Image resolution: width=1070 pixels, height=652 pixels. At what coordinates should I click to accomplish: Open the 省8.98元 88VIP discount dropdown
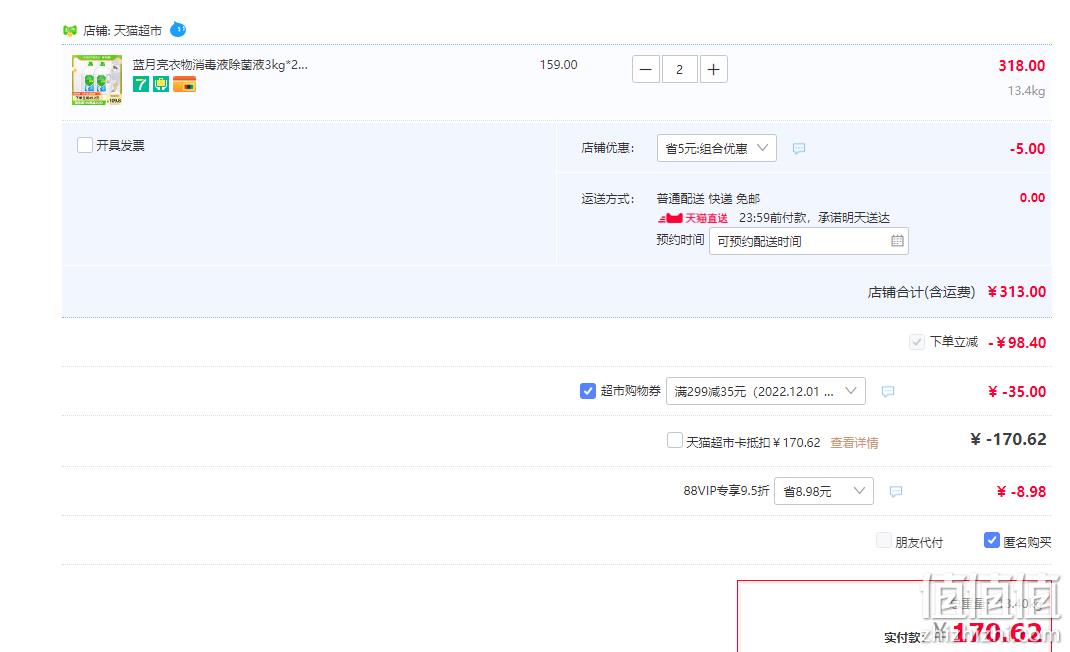click(x=824, y=491)
